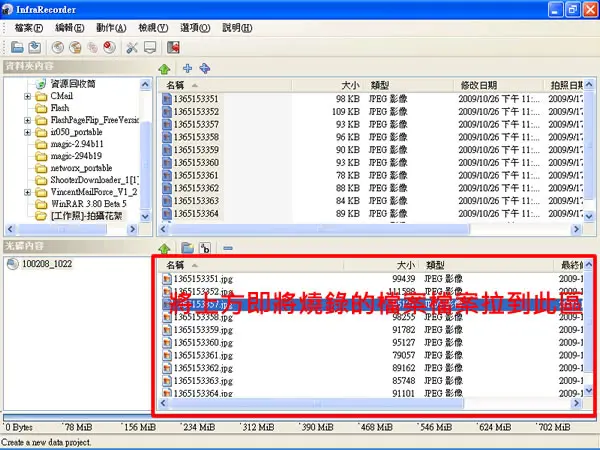
Task: Click the open project folder toolbar icon
Action: tap(17, 47)
